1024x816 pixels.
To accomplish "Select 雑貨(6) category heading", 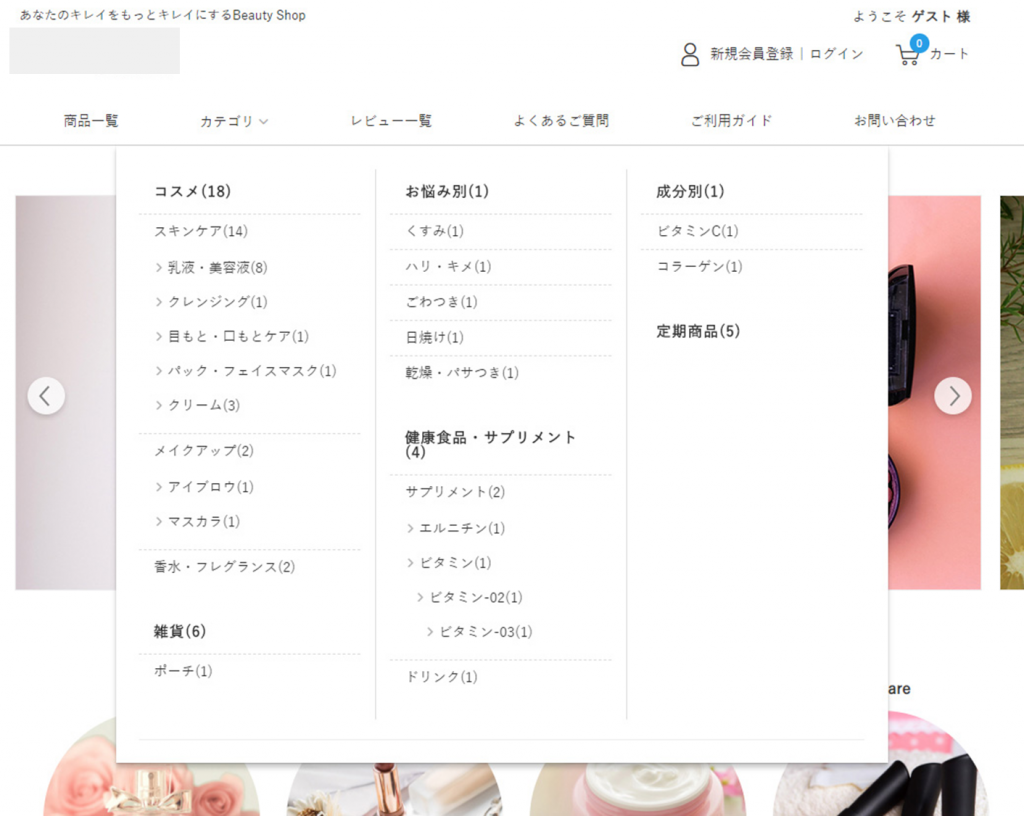I will coord(180,631).
